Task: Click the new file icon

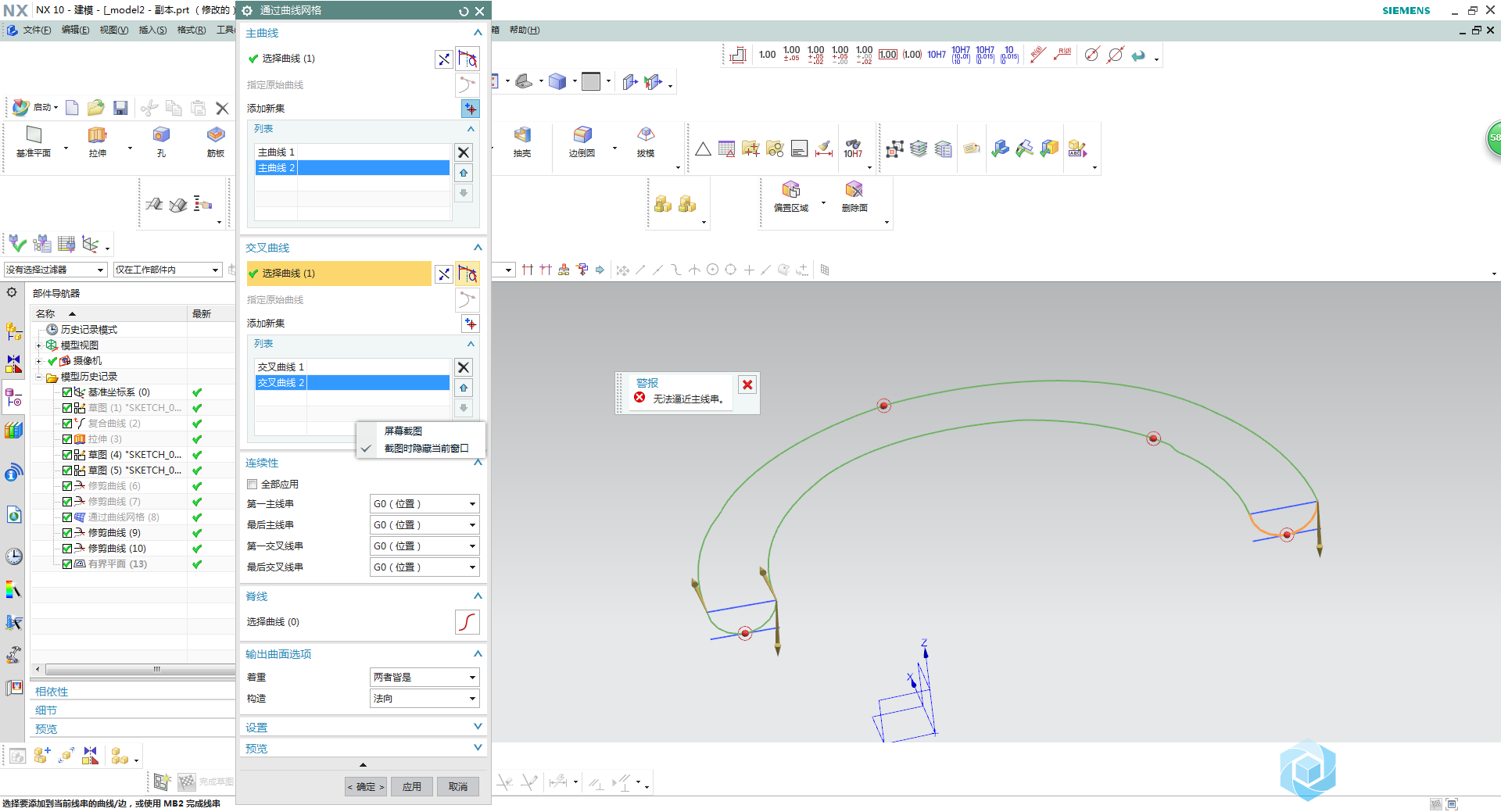Action: (72, 108)
